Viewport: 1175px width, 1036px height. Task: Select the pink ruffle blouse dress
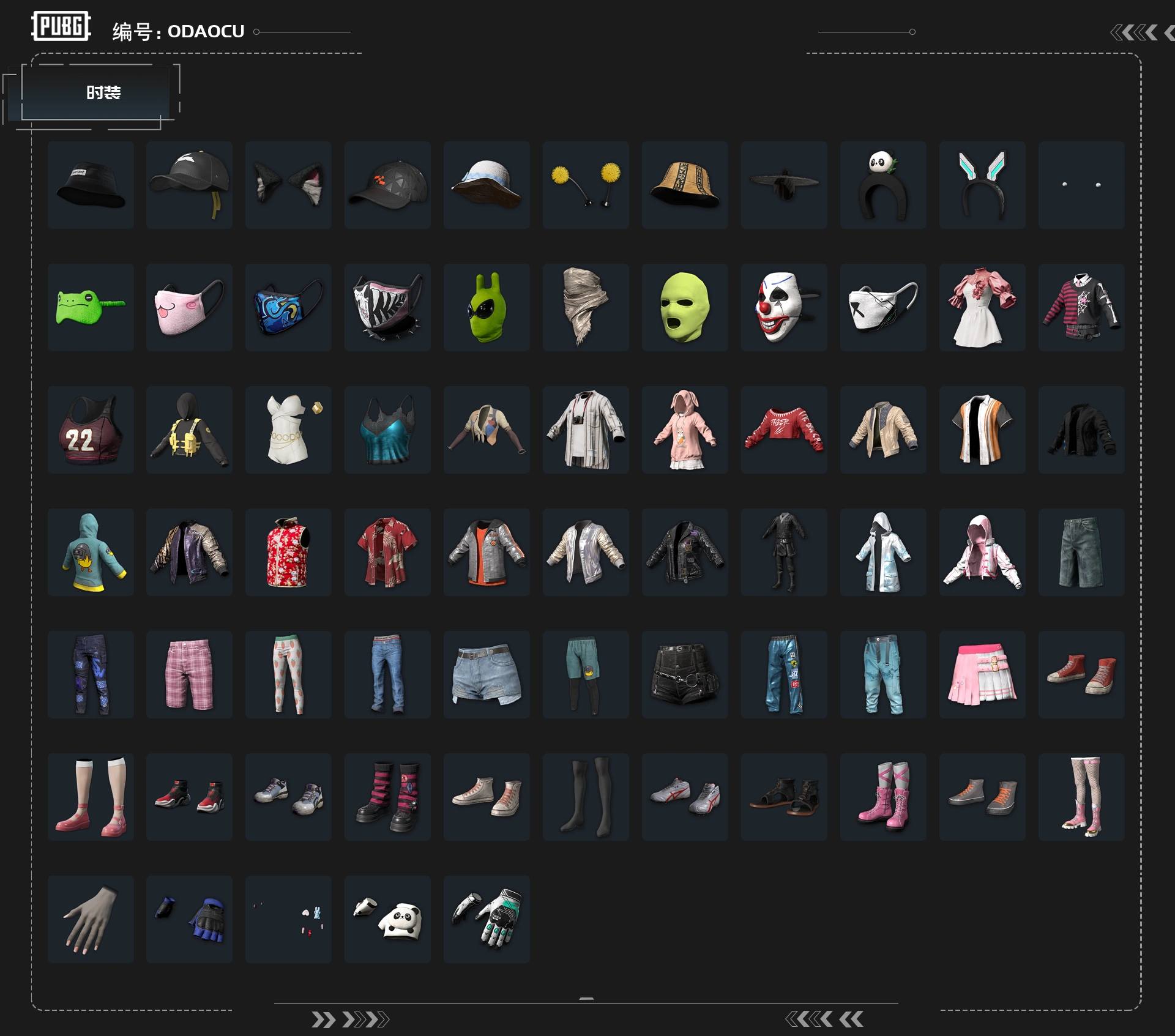click(982, 307)
